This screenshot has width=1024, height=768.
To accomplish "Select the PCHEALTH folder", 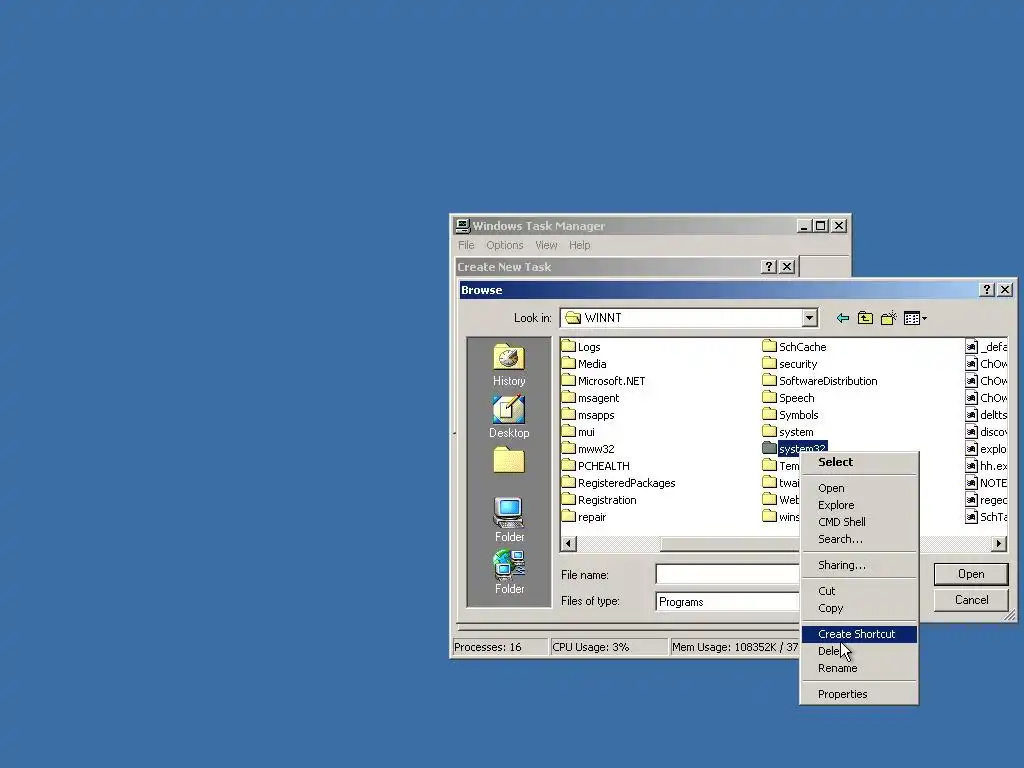I will [x=596, y=466].
